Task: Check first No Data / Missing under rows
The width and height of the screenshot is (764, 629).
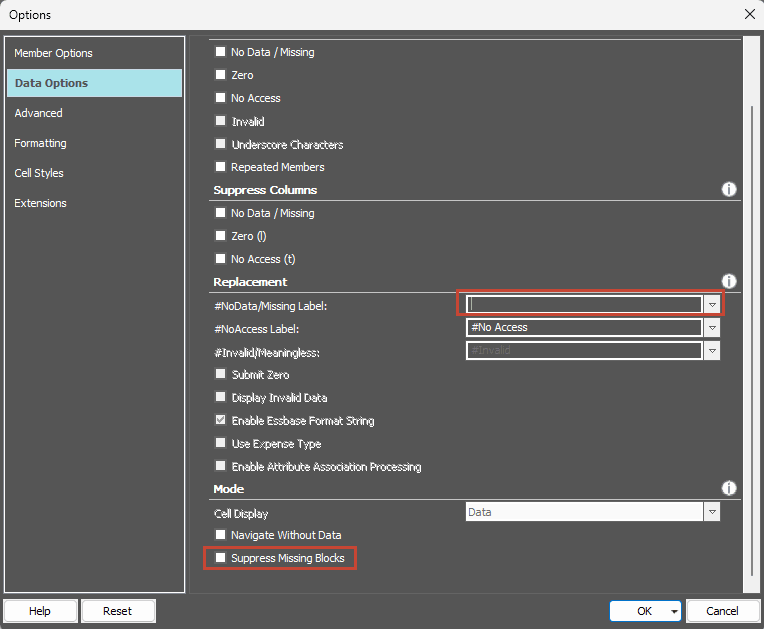Action: (220, 52)
